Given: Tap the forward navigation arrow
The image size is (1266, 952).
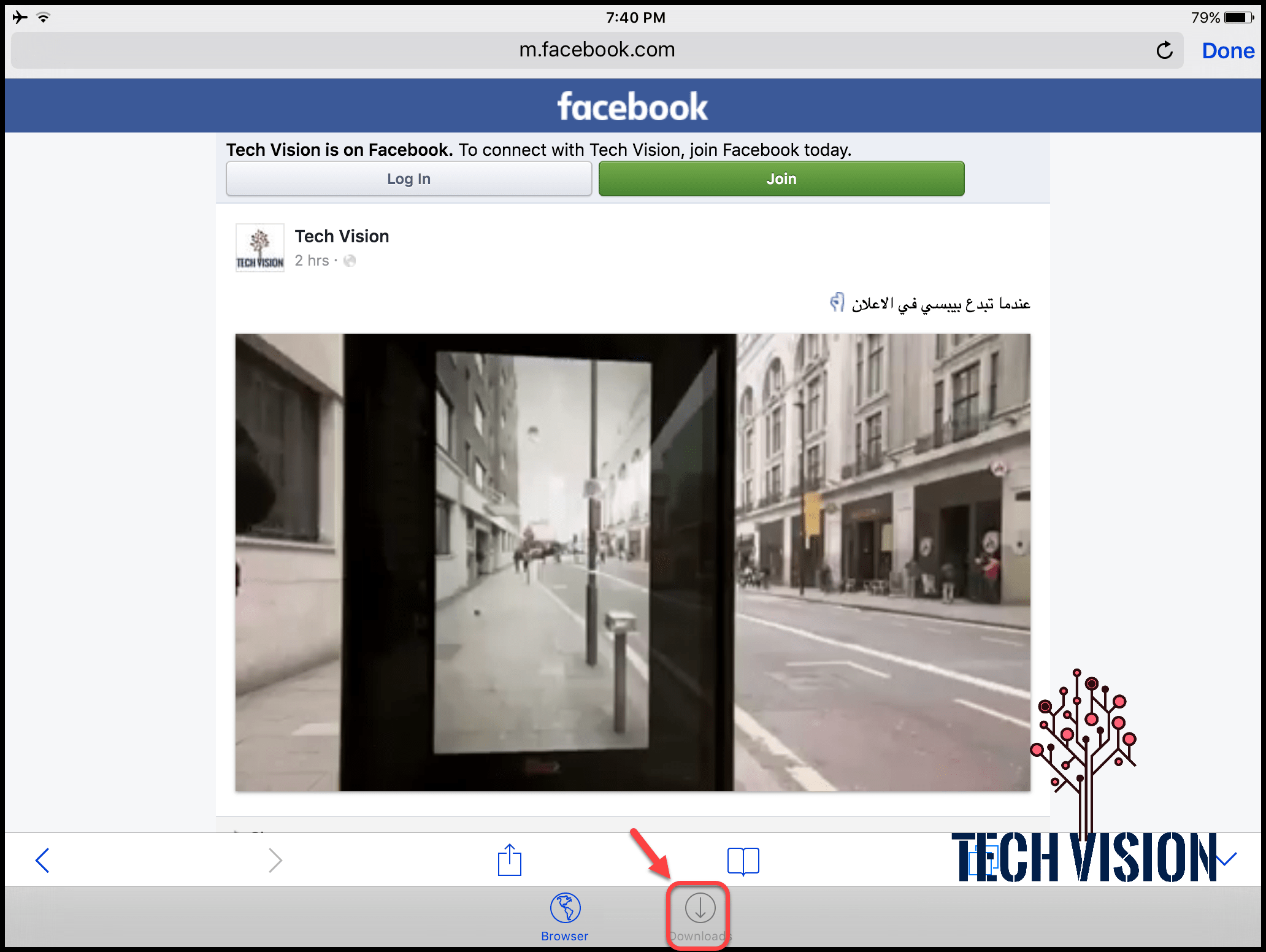Looking at the screenshot, I should (275, 860).
